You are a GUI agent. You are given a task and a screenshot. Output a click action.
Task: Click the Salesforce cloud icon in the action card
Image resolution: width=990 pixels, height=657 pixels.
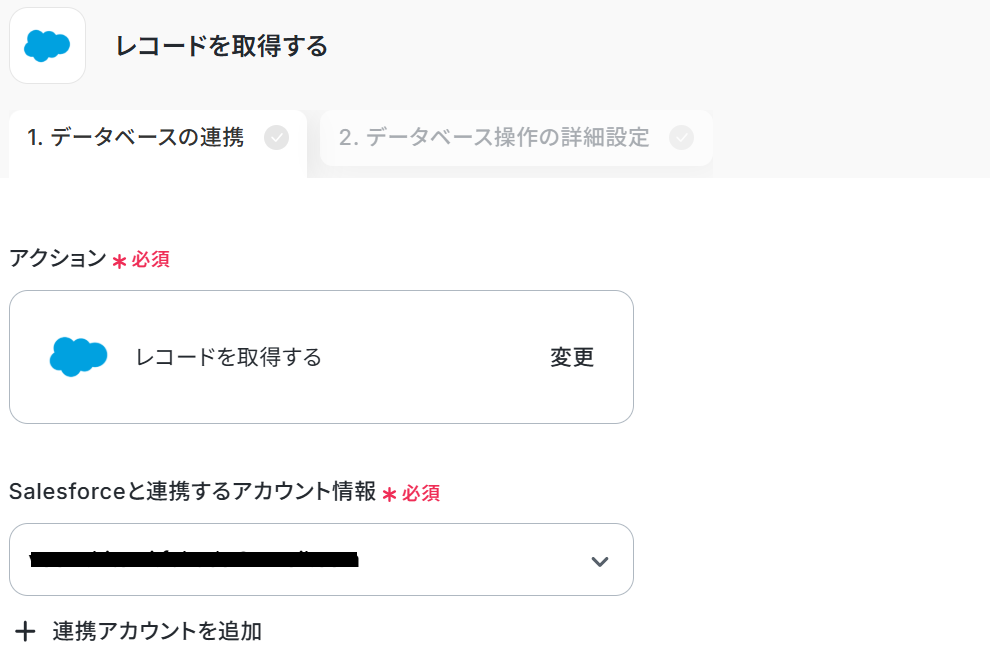(78, 357)
